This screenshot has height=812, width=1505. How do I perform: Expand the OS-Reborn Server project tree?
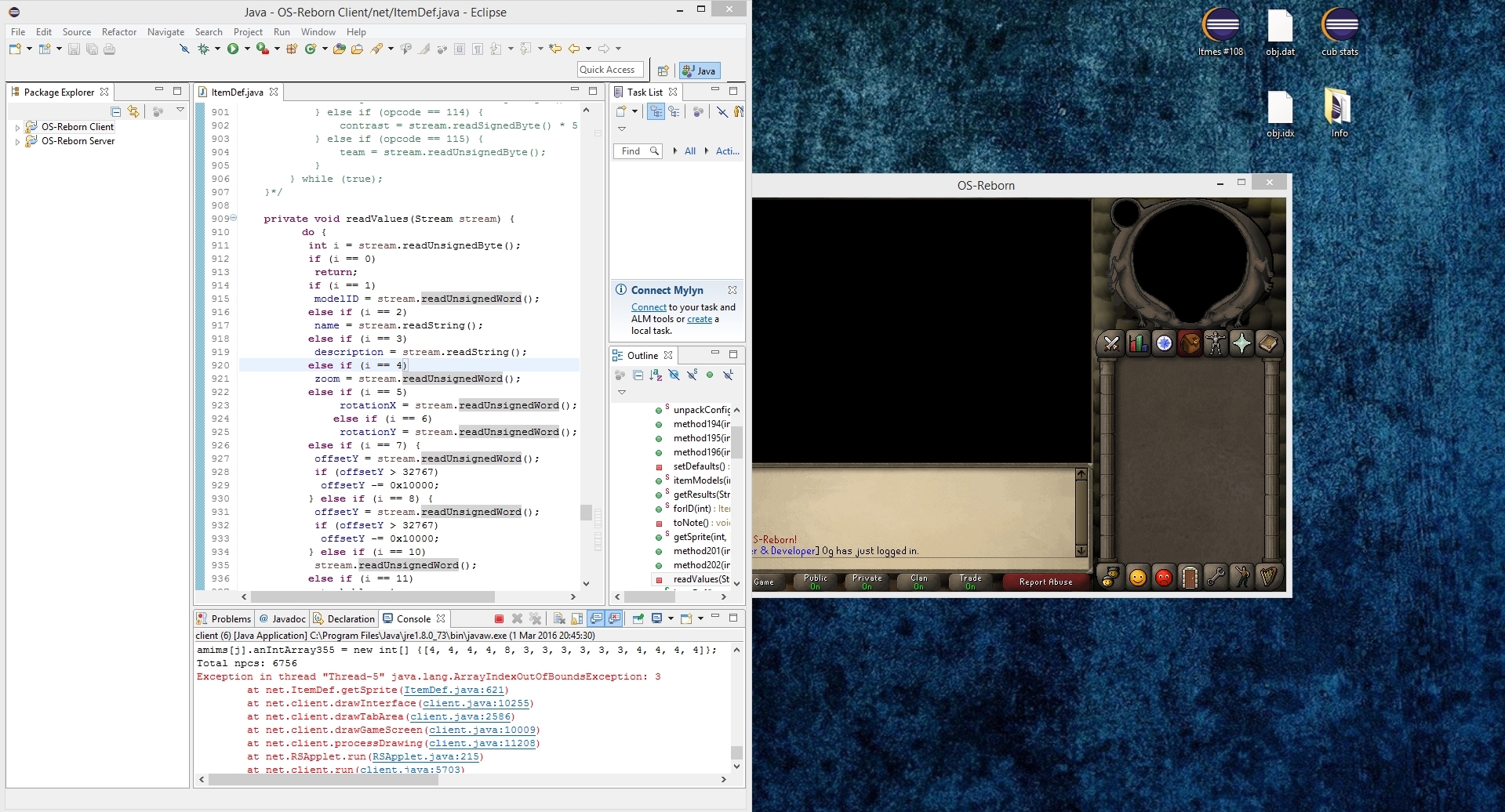pyautogui.click(x=17, y=142)
